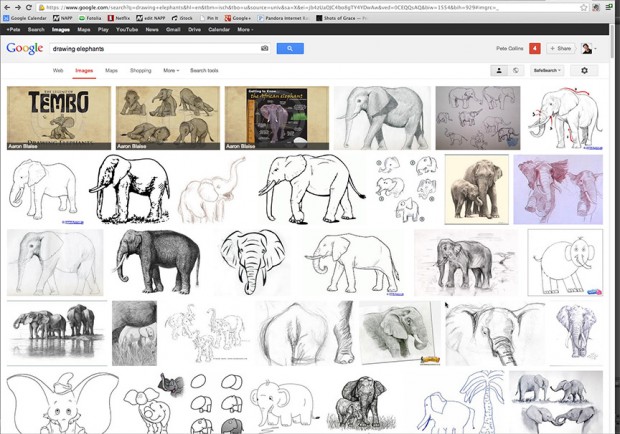Switch to global results globe toggle

516,70
